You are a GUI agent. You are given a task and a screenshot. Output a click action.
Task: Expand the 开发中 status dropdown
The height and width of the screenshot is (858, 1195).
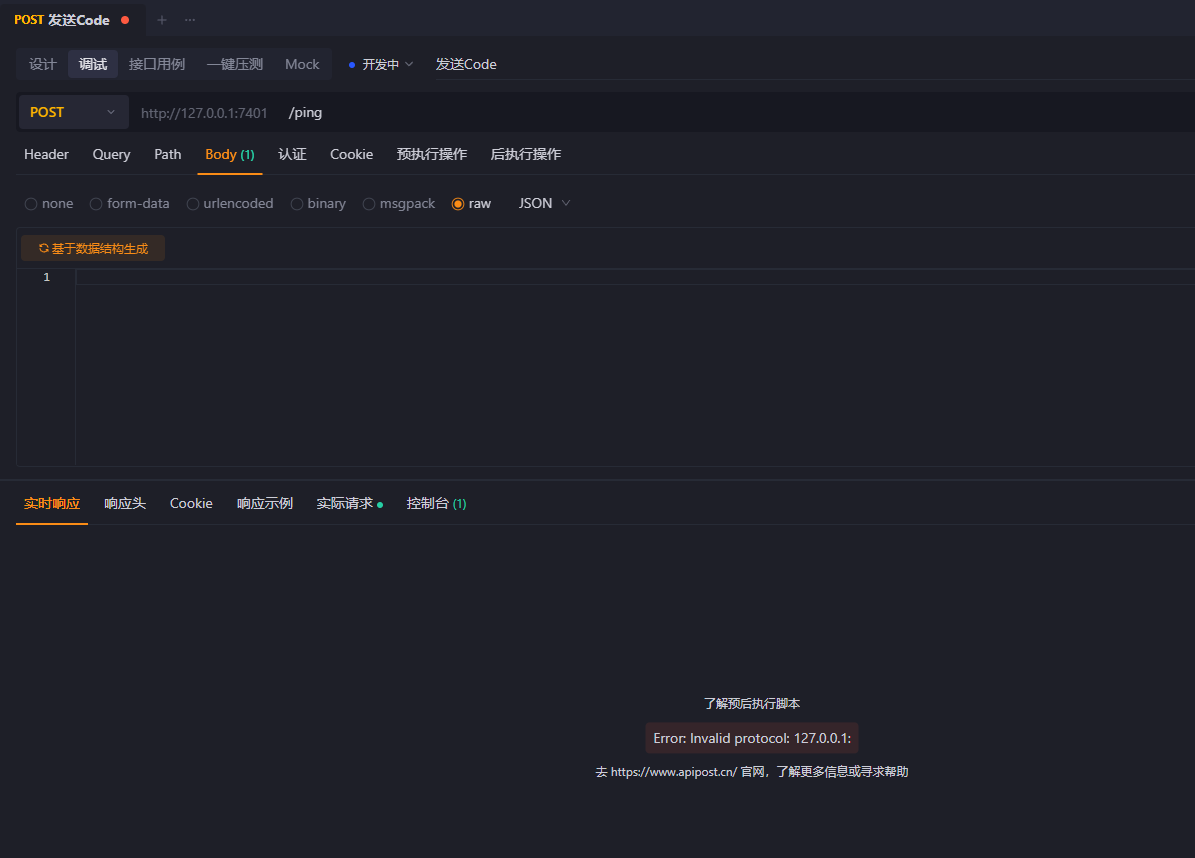tap(381, 64)
